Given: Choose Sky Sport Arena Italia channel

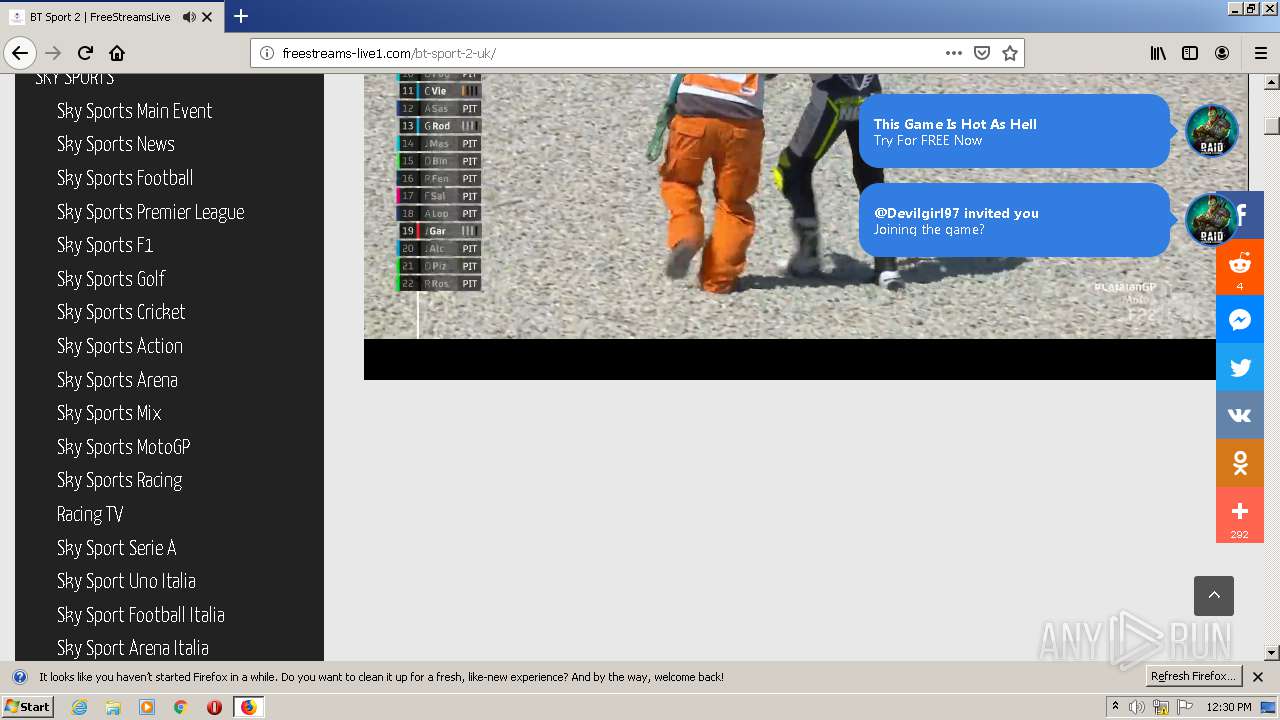Looking at the screenshot, I should coord(132,648).
